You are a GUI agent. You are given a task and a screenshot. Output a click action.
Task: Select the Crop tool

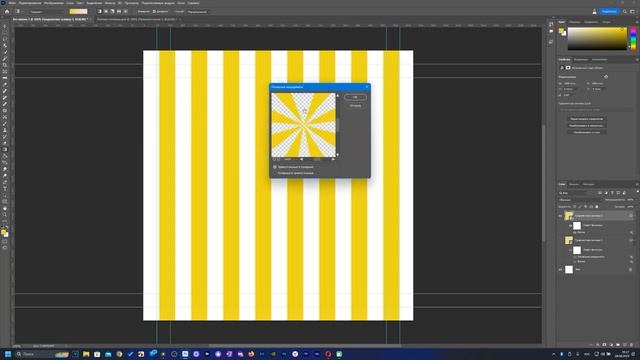[5, 65]
